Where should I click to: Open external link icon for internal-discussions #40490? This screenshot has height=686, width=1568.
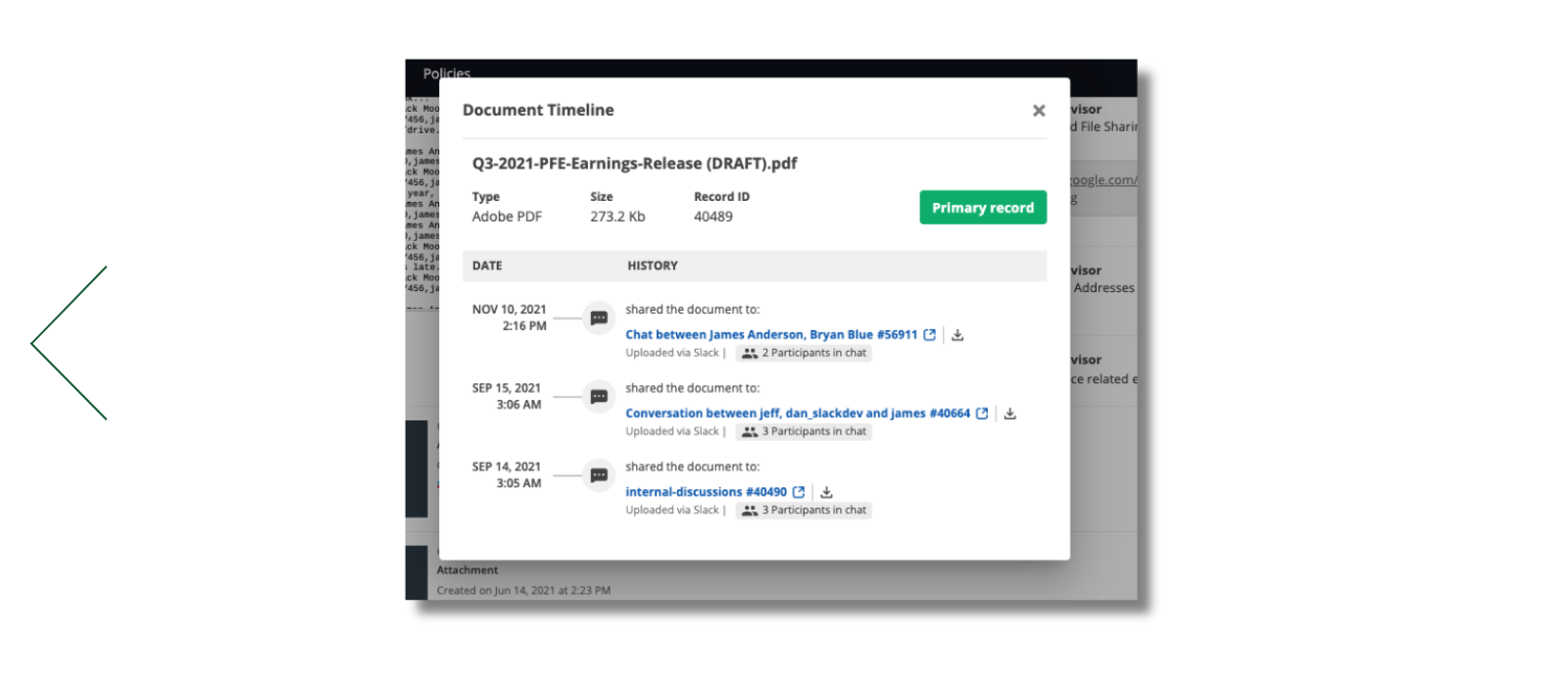(x=799, y=492)
